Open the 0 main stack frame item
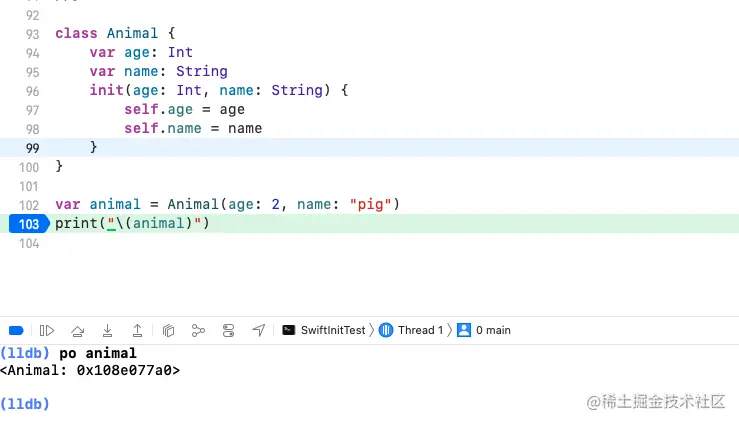Viewport: 739px width, 424px height. click(484, 330)
